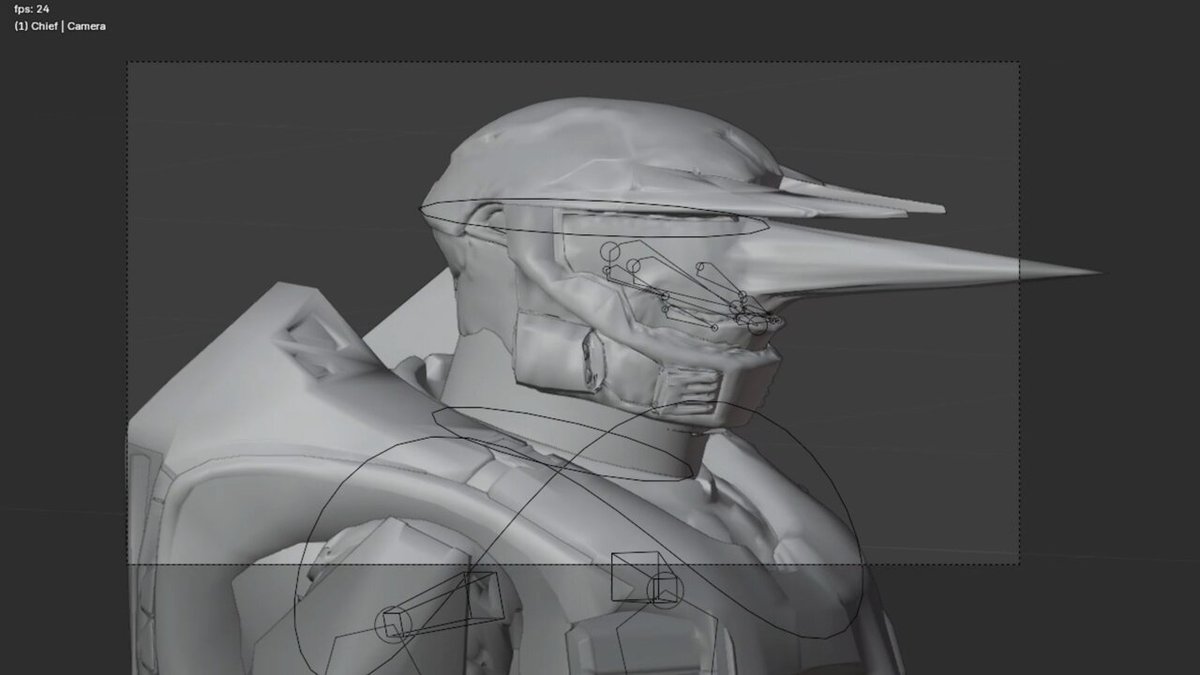Select the stretched pointed visor spike mesh
Screen dimensions: 1200x675
(920, 262)
